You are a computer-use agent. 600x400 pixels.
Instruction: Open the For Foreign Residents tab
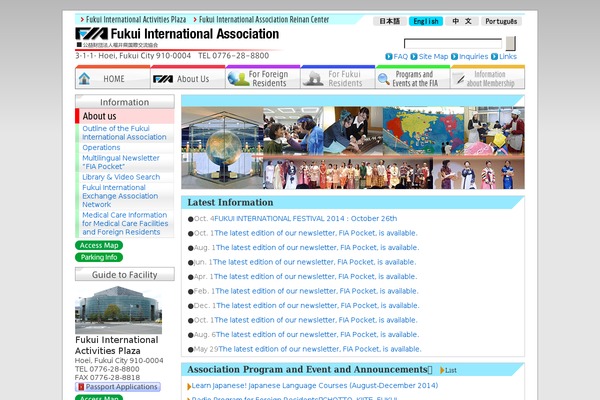pyautogui.click(x=263, y=77)
